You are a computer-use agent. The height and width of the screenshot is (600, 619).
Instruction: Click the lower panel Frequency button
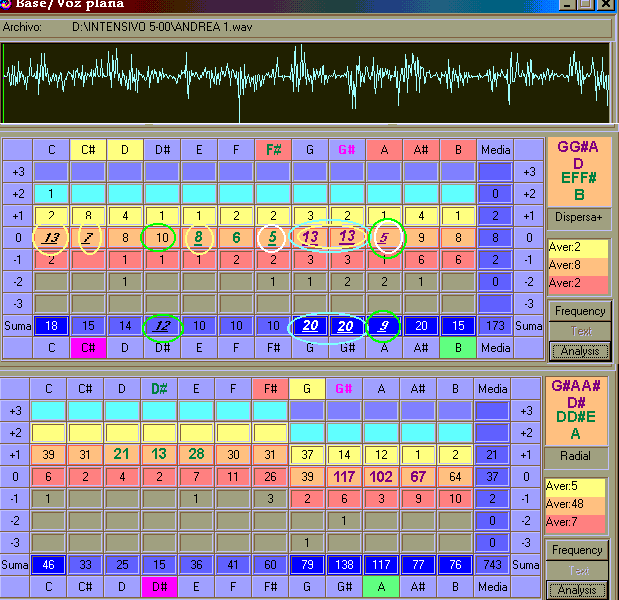[577, 550]
